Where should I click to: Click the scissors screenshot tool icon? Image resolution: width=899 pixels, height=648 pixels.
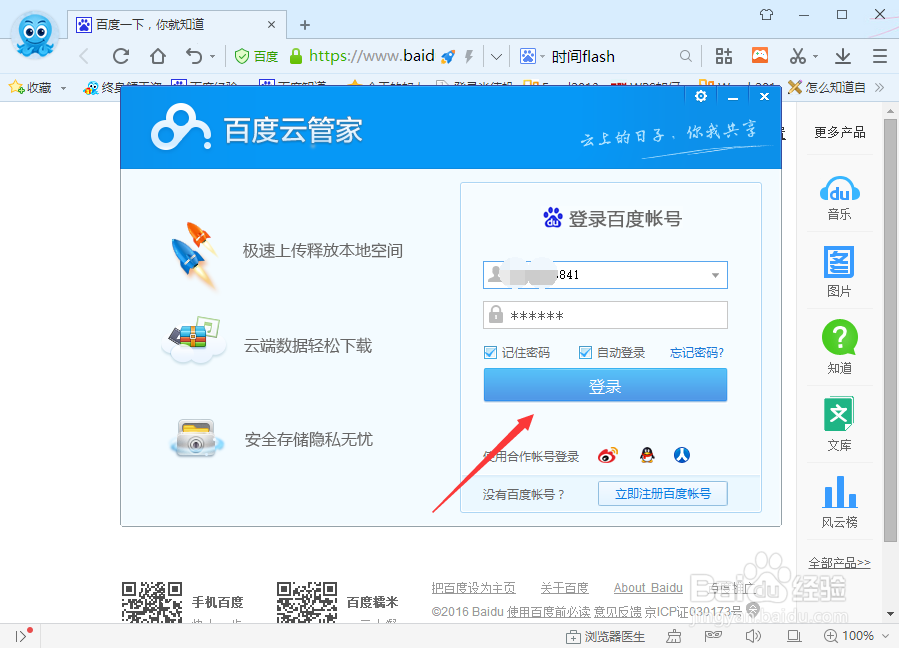pos(798,56)
